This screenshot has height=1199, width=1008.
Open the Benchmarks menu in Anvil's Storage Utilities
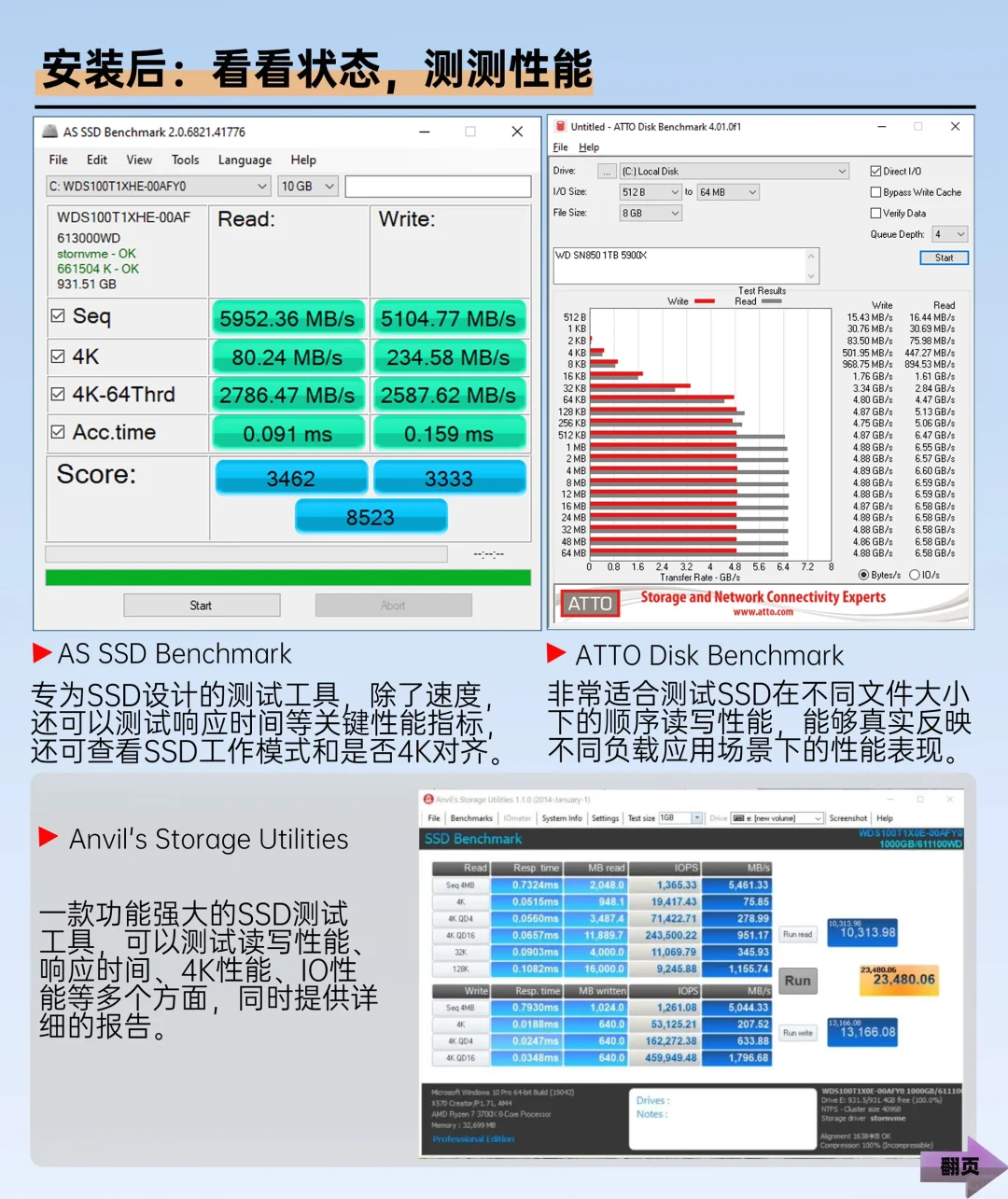[471, 818]
